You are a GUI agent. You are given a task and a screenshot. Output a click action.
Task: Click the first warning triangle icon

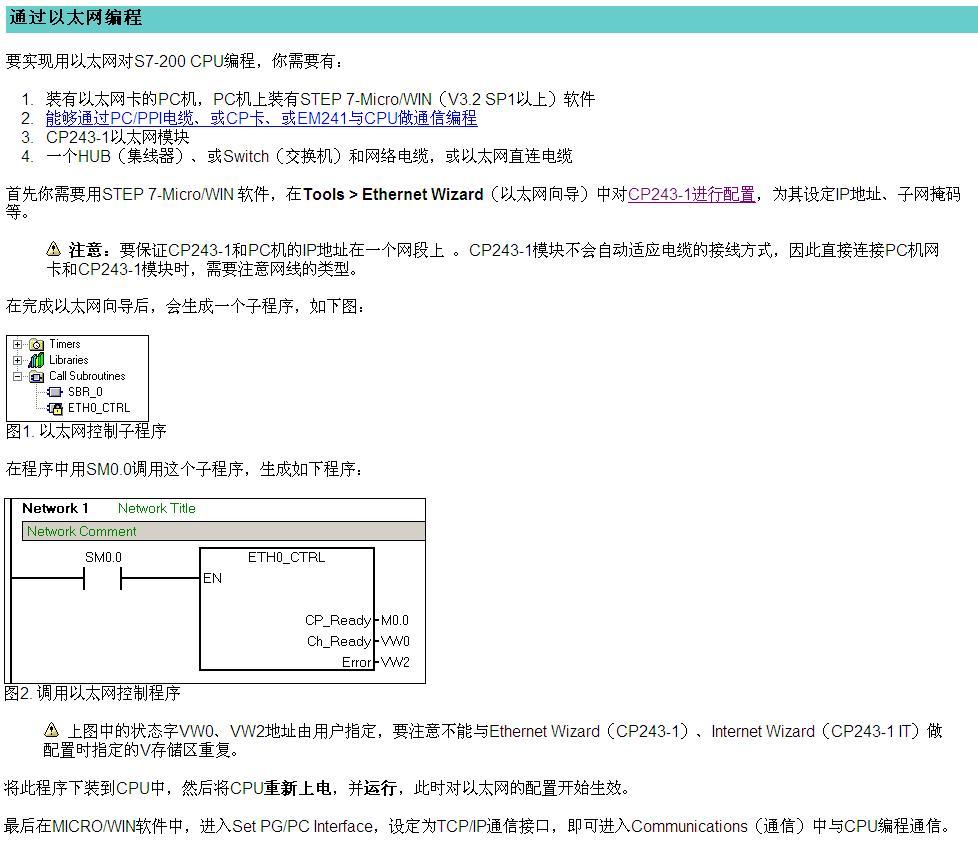tap(53, 249)
